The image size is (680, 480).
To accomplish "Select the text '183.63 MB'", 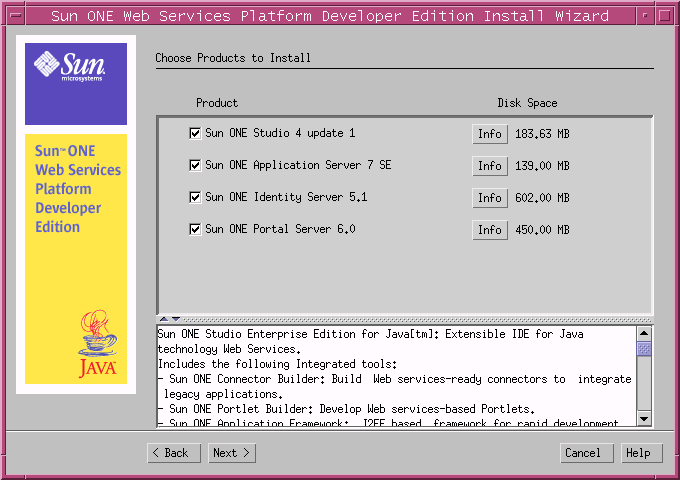I will 542,134.
